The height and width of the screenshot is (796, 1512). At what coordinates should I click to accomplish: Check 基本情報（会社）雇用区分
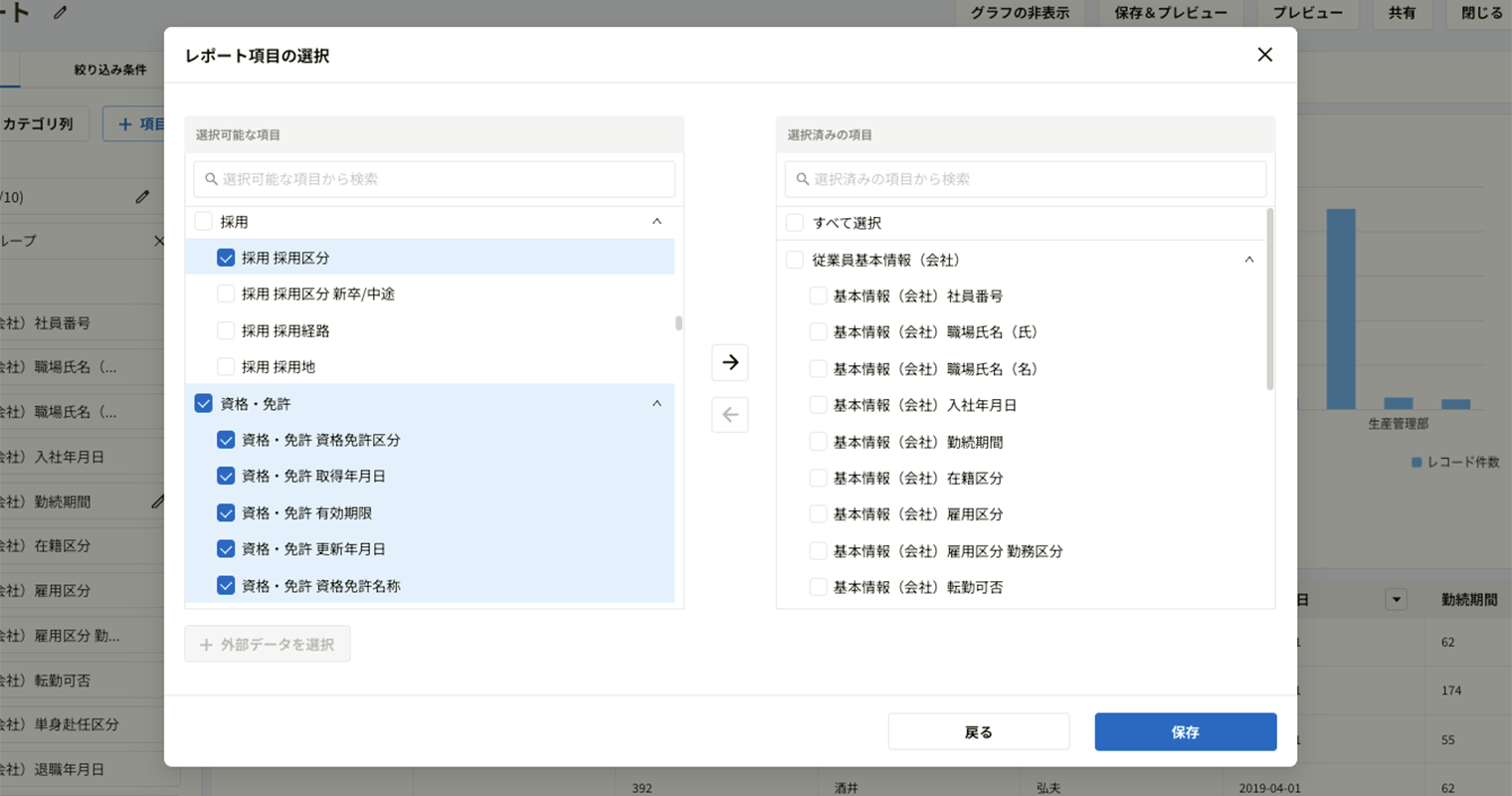[818, 513]
